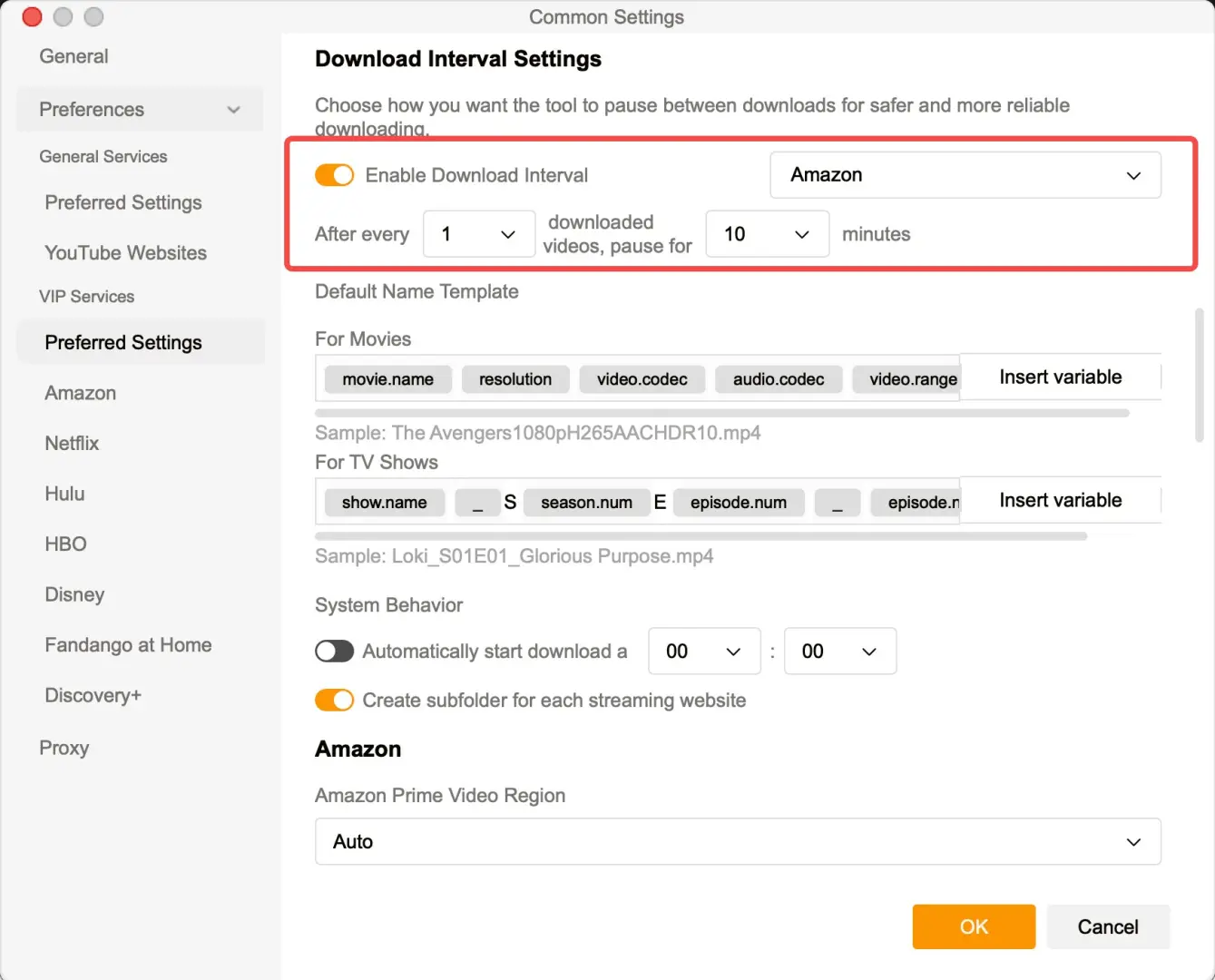1215x980 pixels.
Task: Open the 'After every' videos count dropdown
Action: 479,234
